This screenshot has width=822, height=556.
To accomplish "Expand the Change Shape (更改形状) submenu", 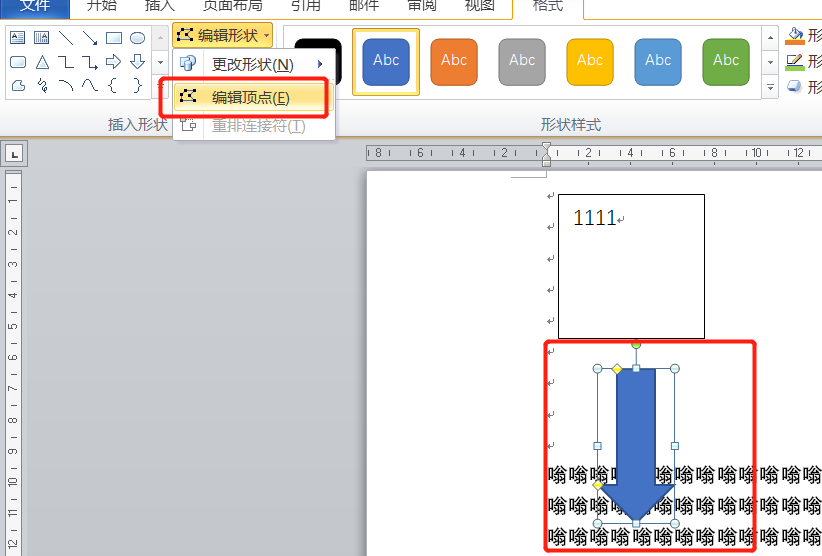I will click(x=254, y=64).
